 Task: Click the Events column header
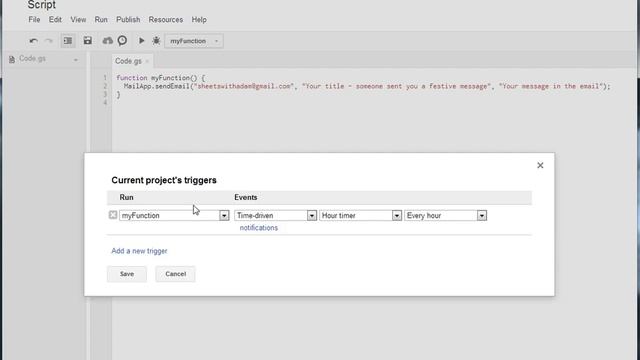245,197
